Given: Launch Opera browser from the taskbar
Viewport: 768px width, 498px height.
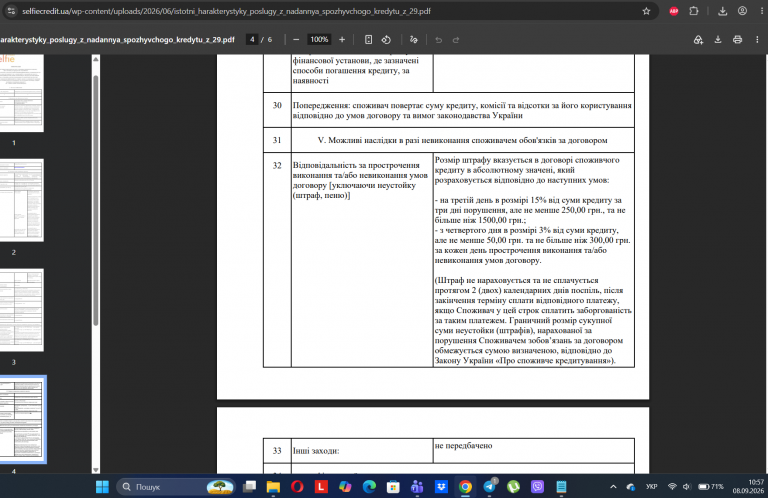Looking at the screenshot, I should pyautogui.click(x=297, y=487).
